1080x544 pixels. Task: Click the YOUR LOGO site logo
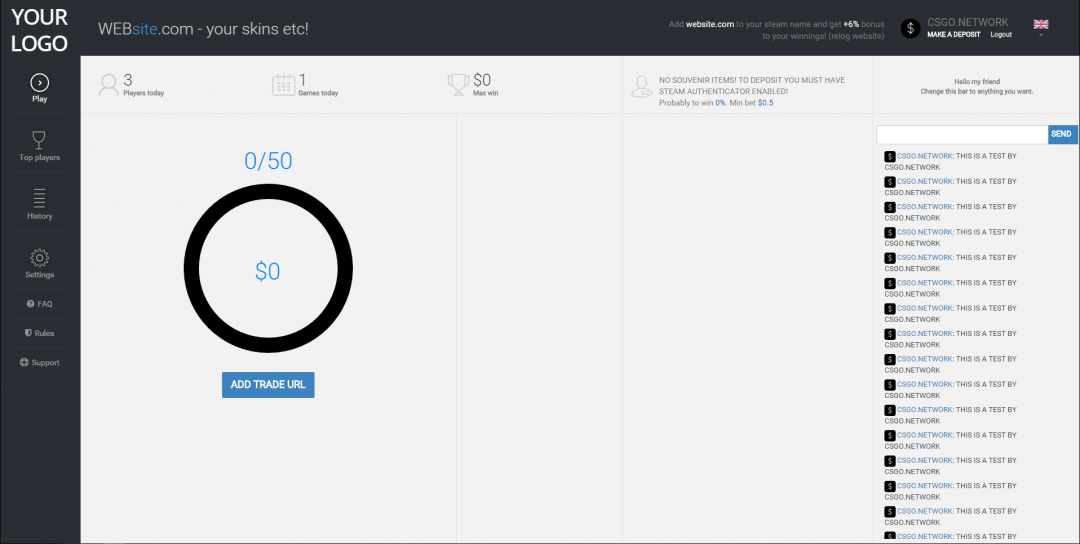40,30
